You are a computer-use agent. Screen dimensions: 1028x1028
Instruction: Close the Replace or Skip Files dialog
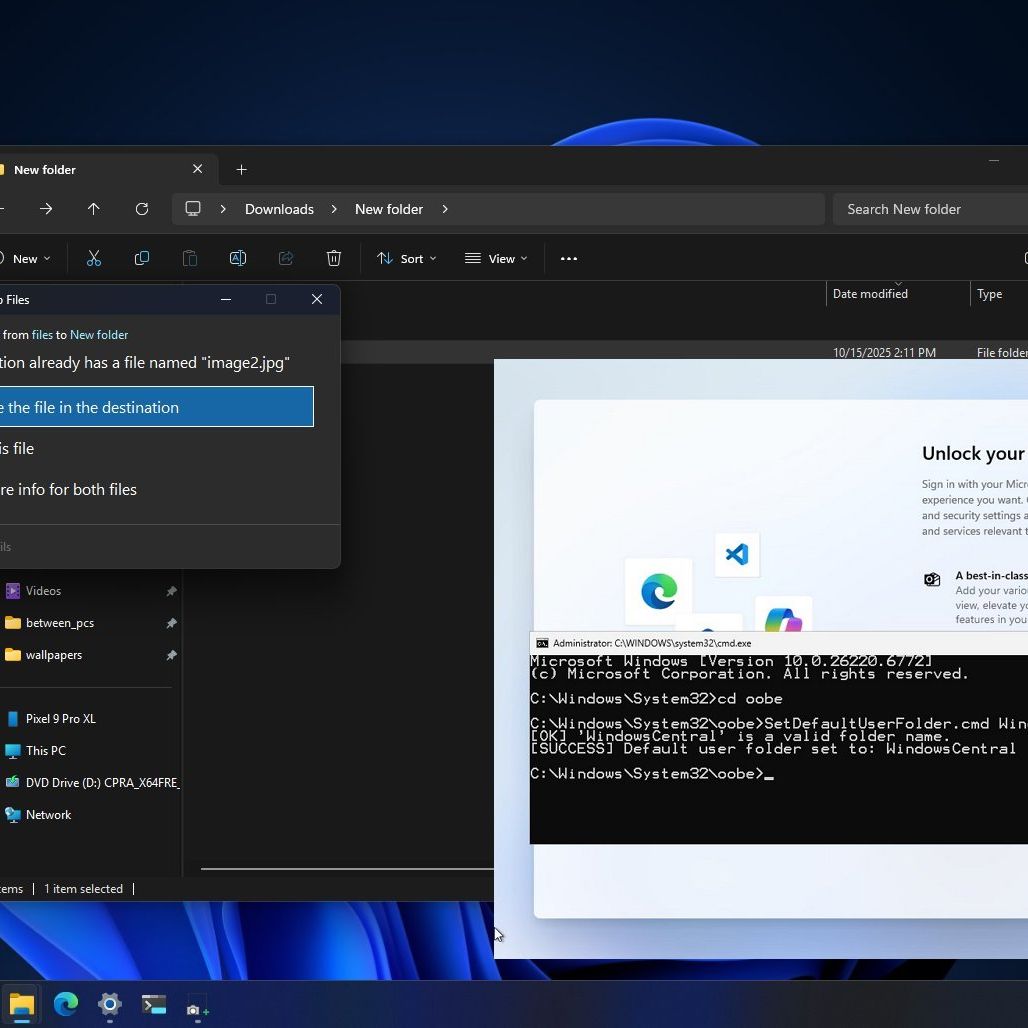317,299
